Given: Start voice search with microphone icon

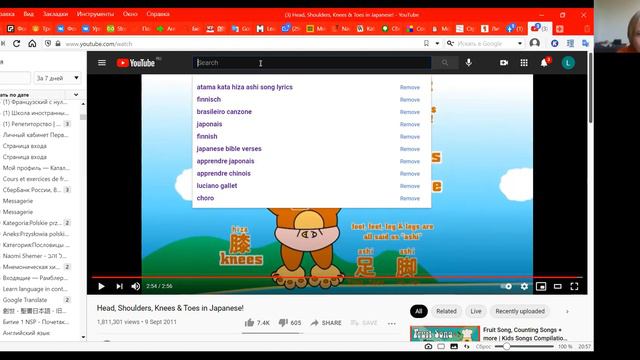Looking at the screenshot, I should [469, 62].
